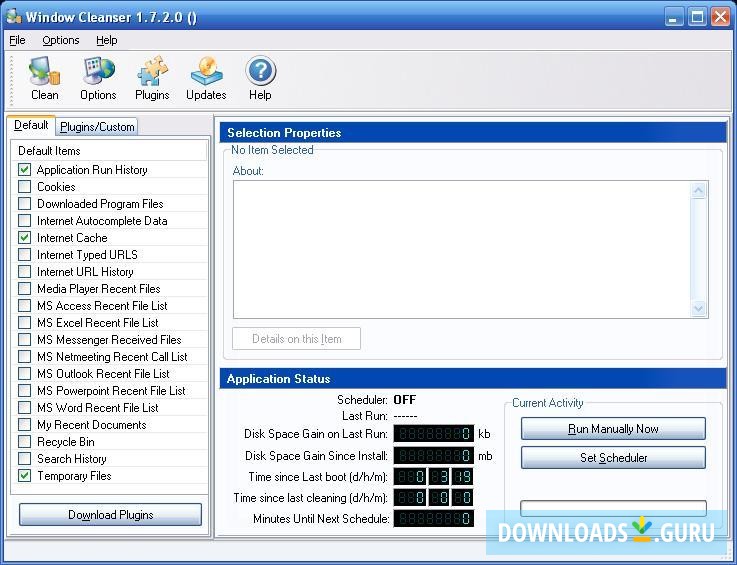
Task: Click the About box scroll-down arrow
Action: pyautogui.click(x=698, y=308)
